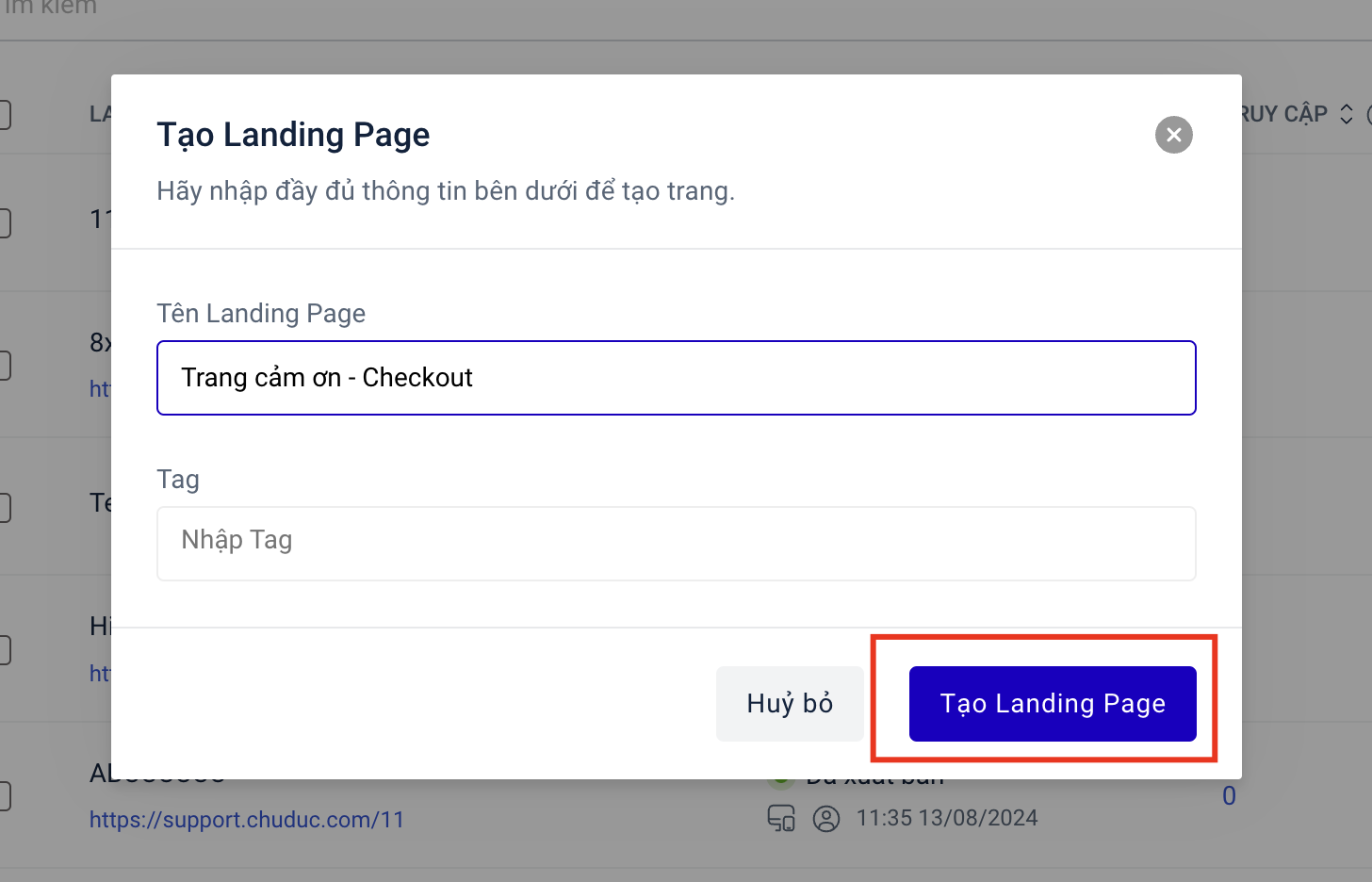
Task: Open the truncated link under the "8x" row
Action: (x=100, y=388)
